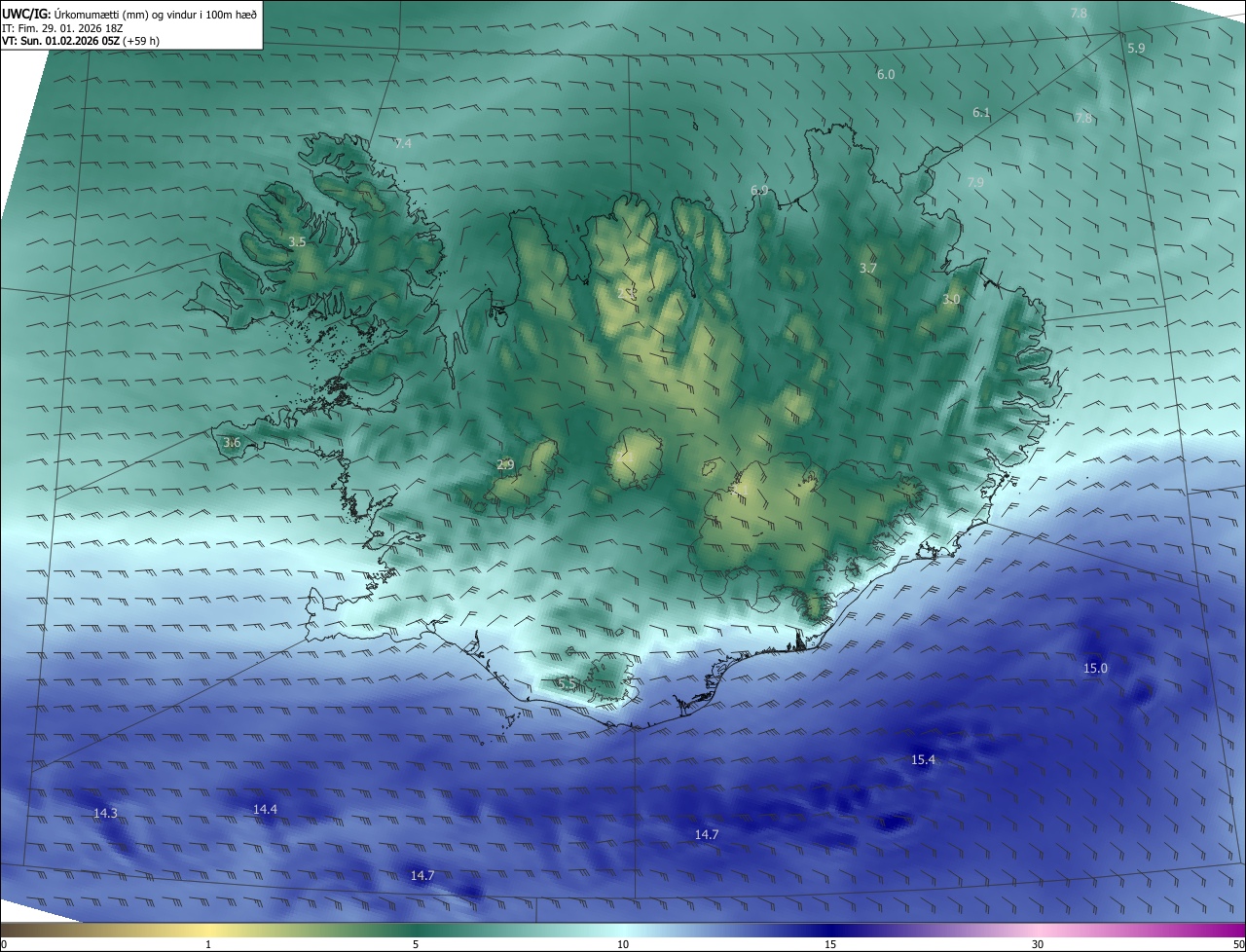Click the colorbar tick label 0
The image size is (1246, 952).
coord(4,944)
